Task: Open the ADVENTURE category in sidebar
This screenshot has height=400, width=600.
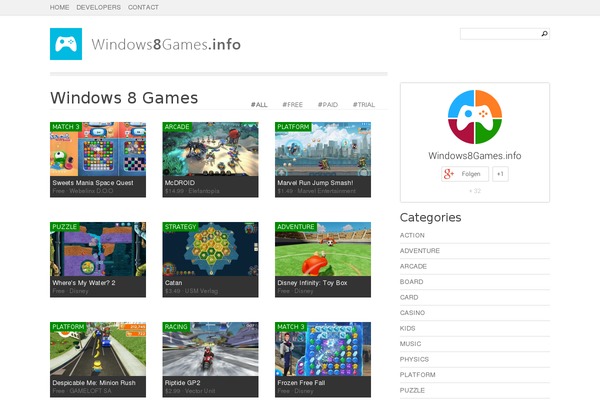Action: [x=420, y=251]
